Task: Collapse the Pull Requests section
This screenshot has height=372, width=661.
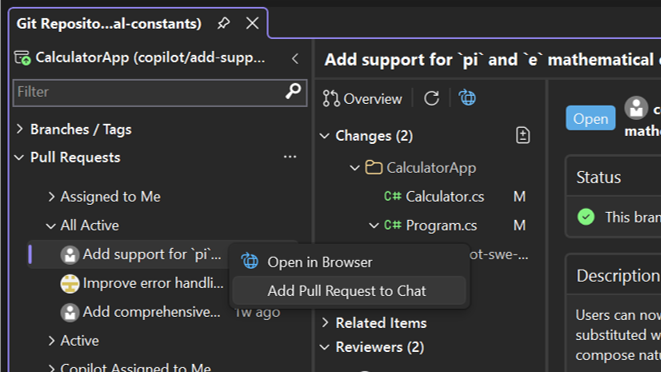Action: click(19, 157)
